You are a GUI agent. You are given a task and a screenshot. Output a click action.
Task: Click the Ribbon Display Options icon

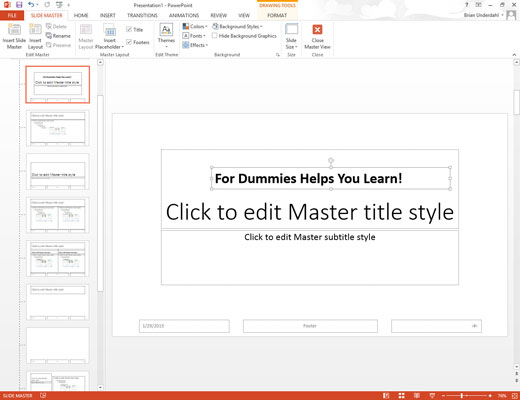click(x=478, y=5)
